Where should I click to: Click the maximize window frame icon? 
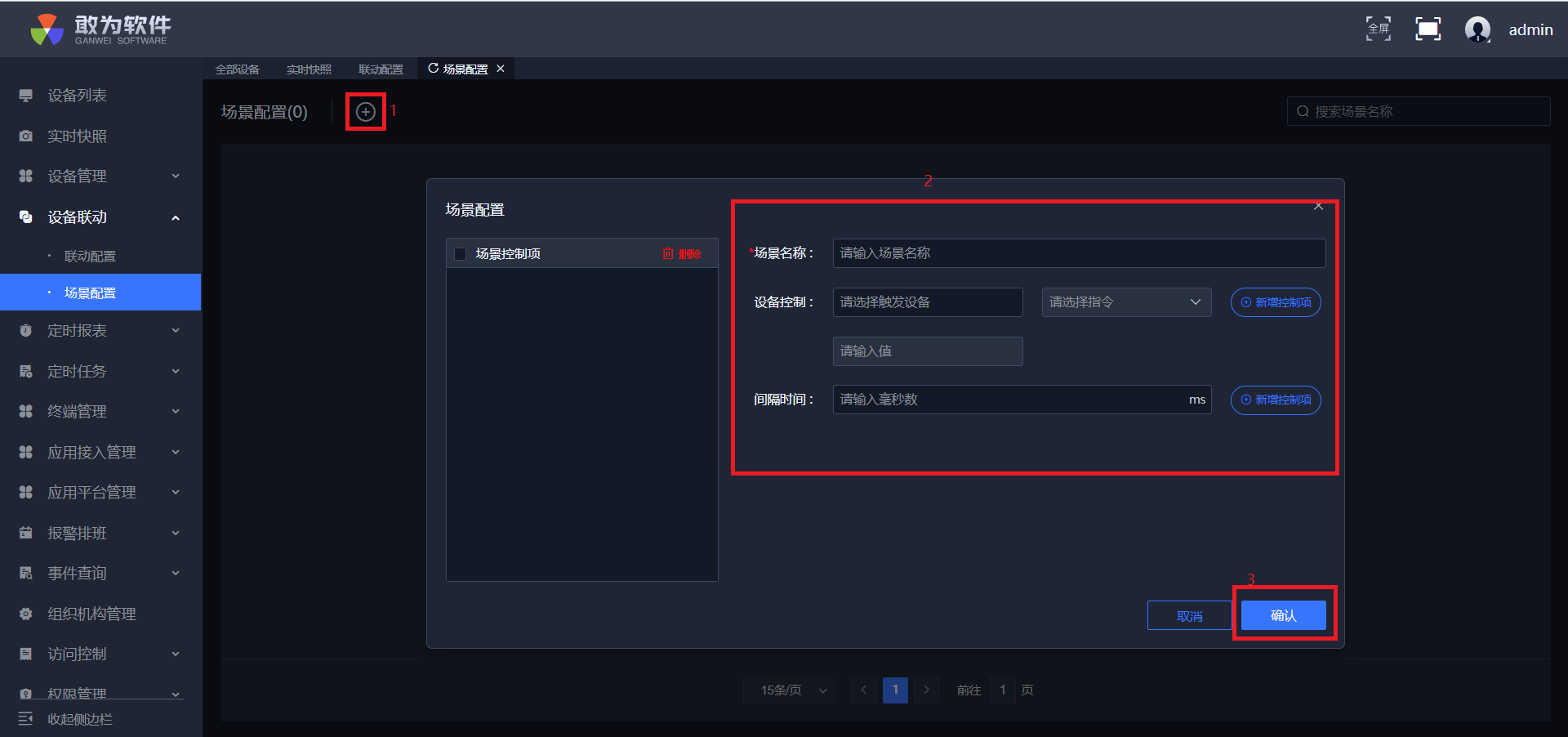point(1428,29)
